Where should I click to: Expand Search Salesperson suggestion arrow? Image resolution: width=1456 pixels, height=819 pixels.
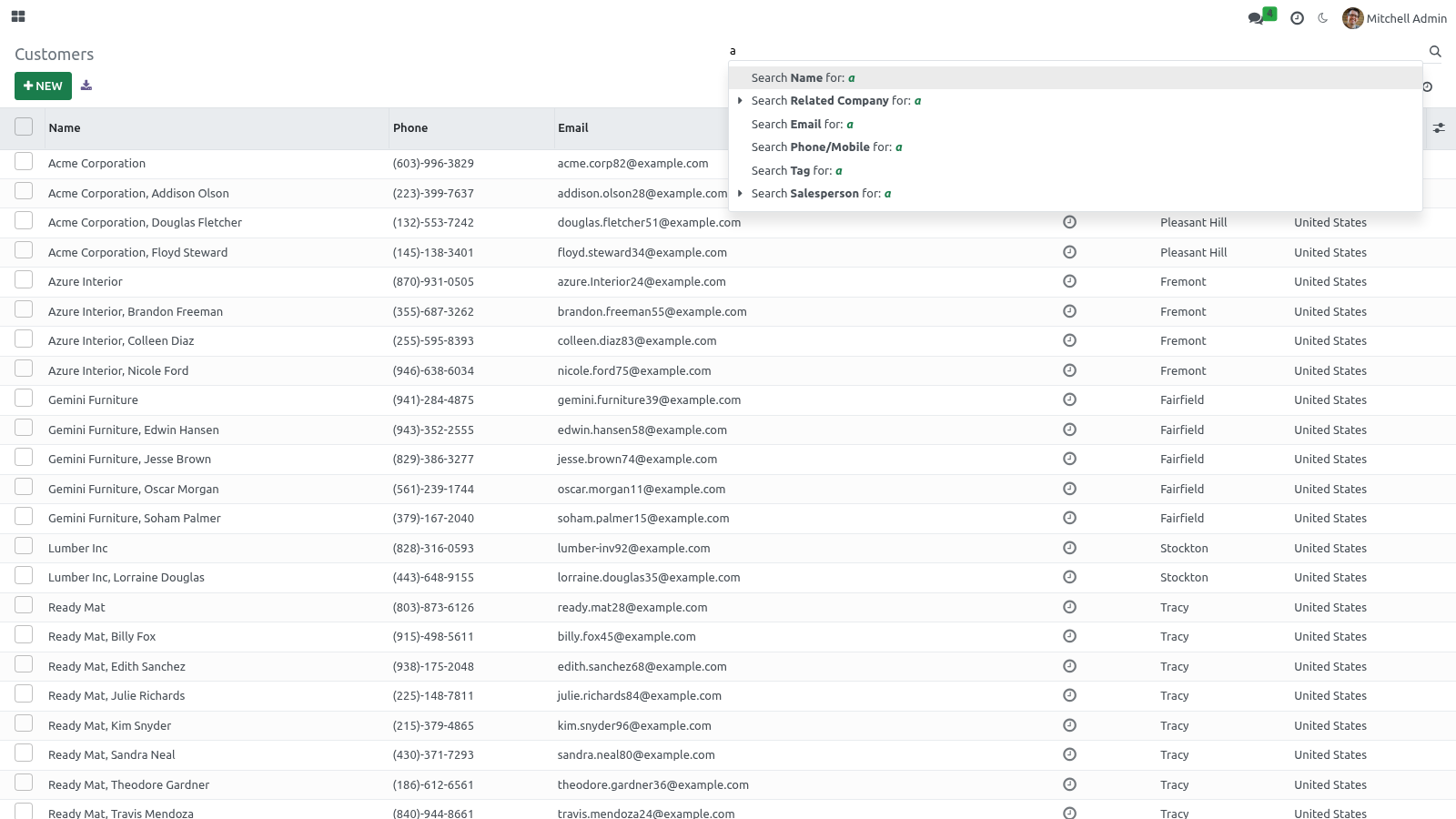click(x=740, y=194)
